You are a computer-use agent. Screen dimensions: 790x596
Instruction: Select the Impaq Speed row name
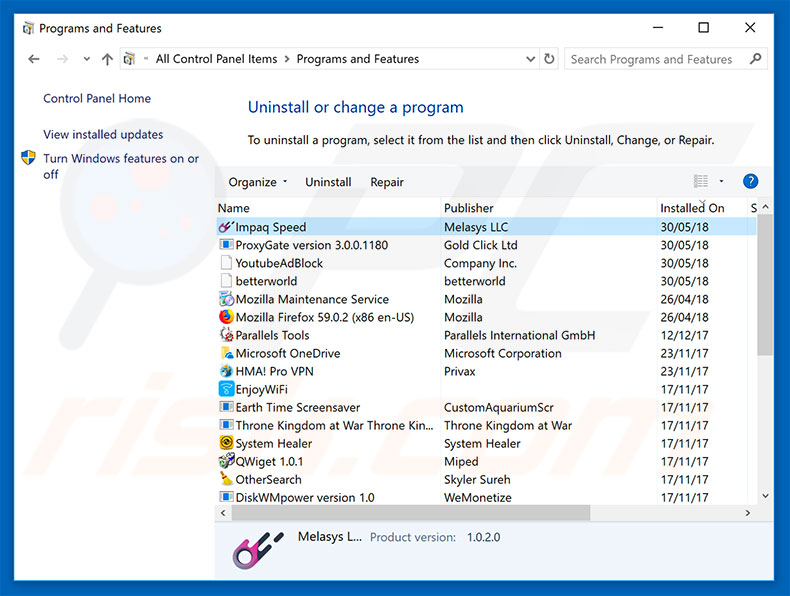point(271,227)
